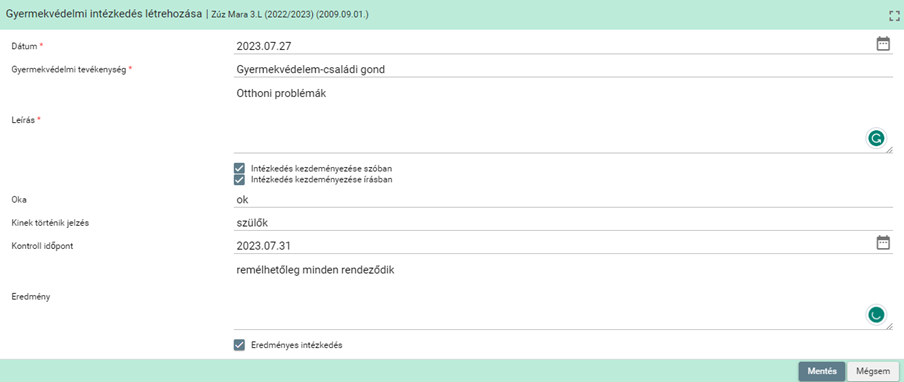This screenshot has width=904, height=382.
Task: Click the 'Gyermekvédelmi tevékenység' label
Action: (69, 69)
